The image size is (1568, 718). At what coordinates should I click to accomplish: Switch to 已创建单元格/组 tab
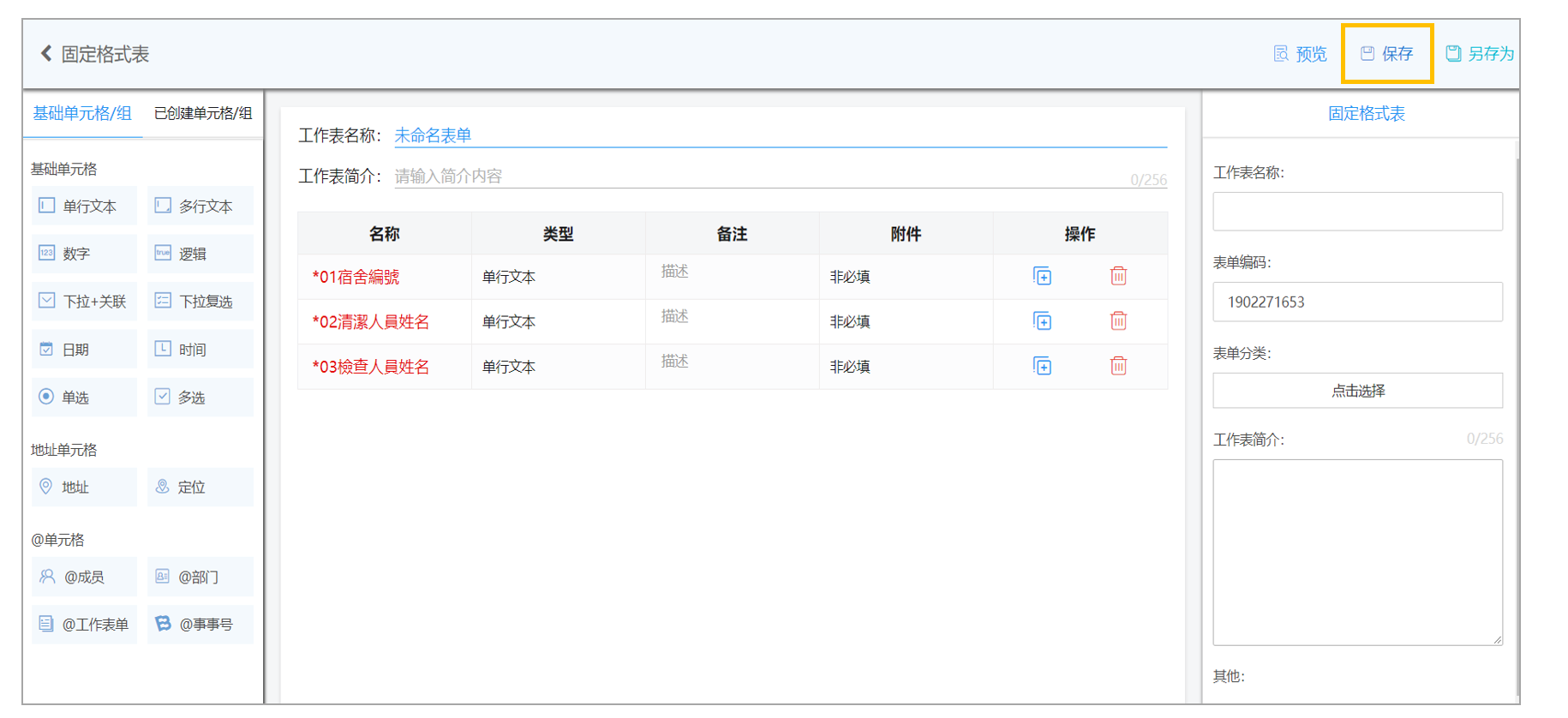[203, 113]
